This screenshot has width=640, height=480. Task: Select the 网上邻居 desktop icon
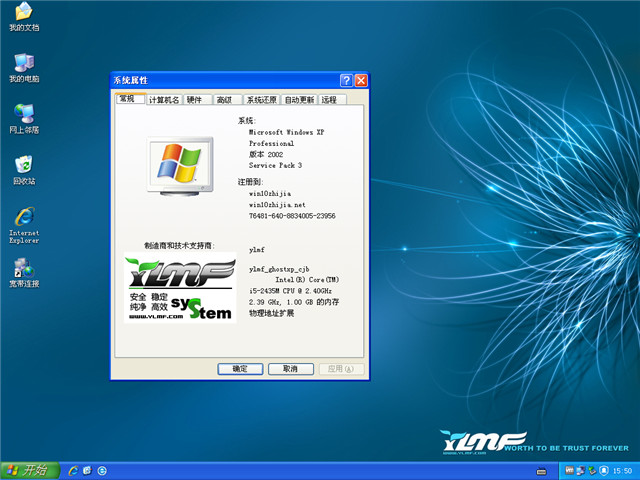[x=24, y=119]
